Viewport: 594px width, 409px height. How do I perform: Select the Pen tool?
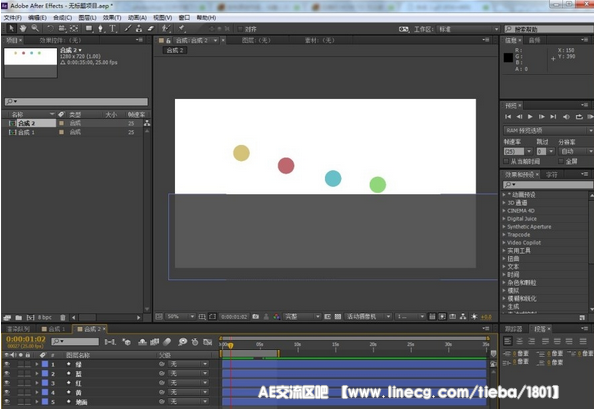point(101,28)
